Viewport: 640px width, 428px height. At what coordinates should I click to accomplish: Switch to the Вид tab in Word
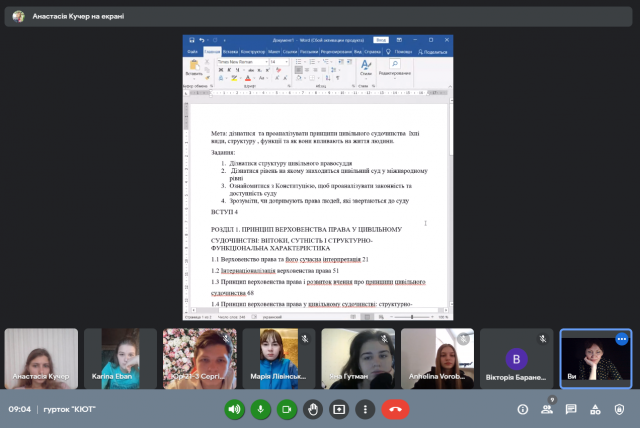pyautogui.click(x=358, y=52)
